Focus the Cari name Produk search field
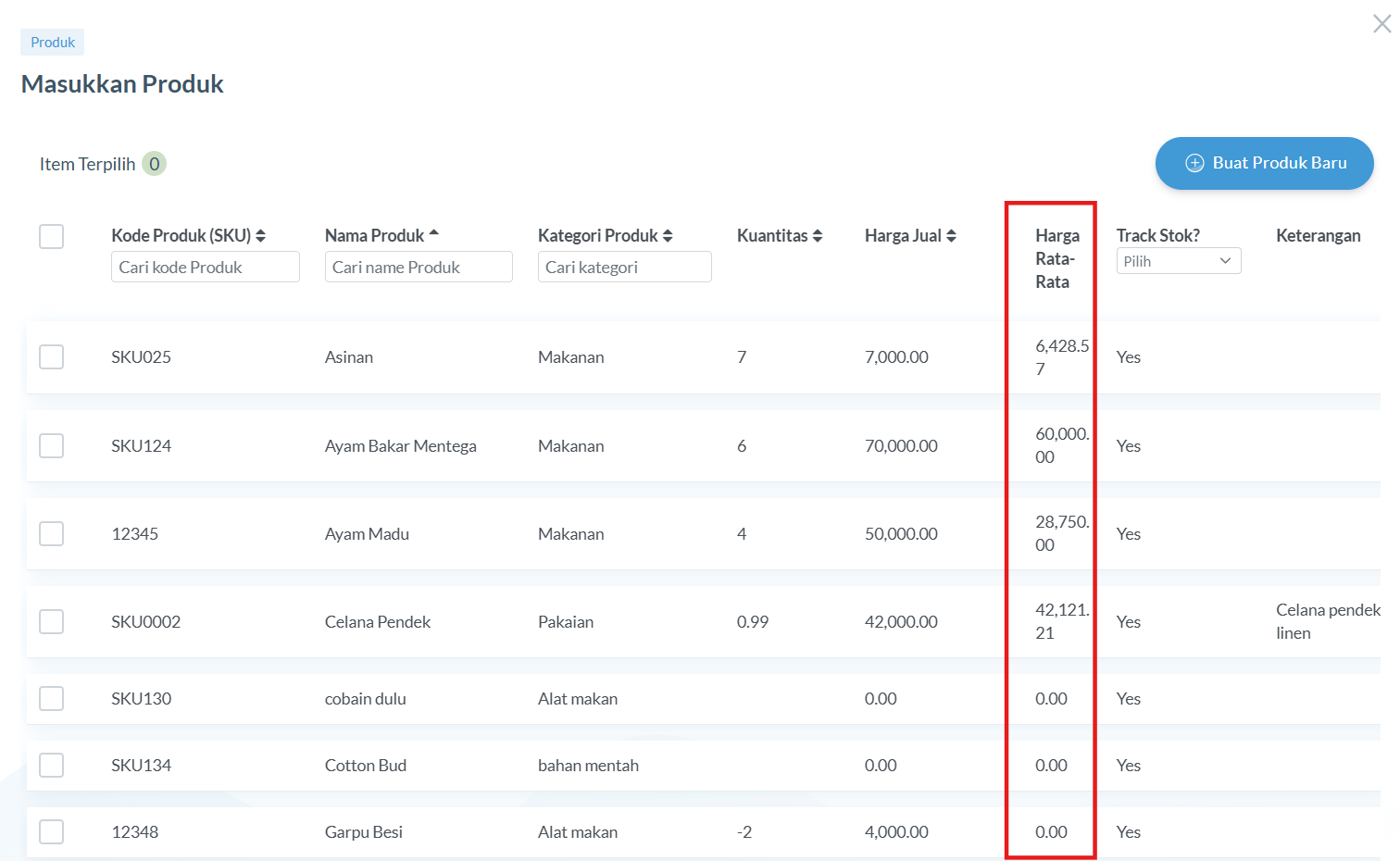1400x861 pixels. pos(419,267)
